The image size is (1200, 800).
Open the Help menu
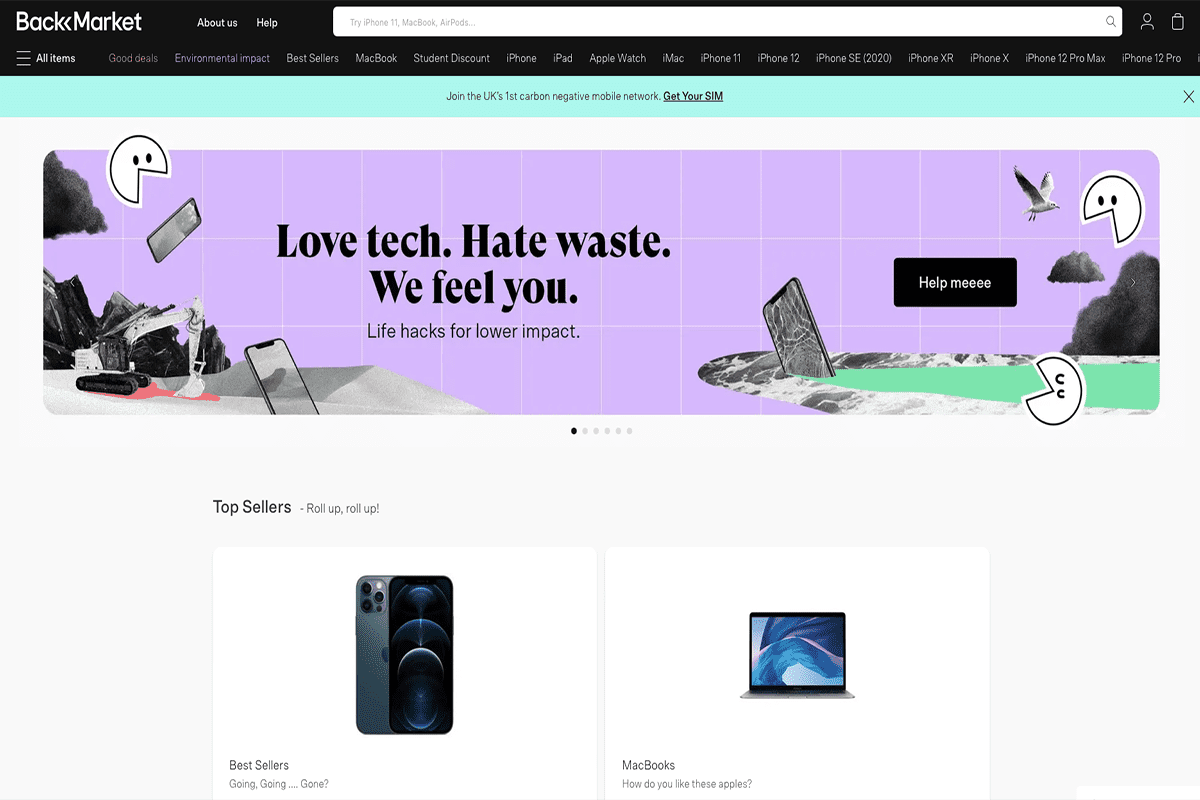point(267,22)
